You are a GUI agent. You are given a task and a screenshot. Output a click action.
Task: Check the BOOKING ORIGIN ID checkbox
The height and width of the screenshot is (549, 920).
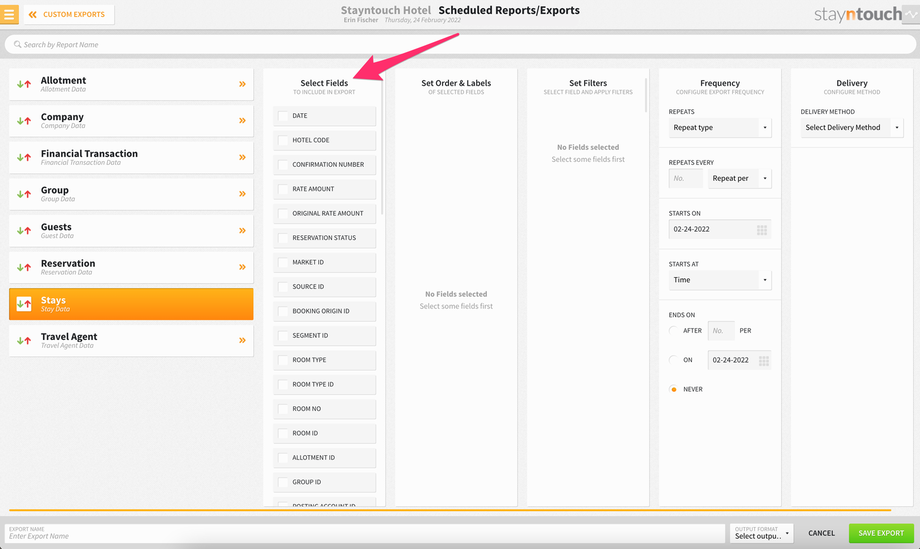pyautogui.click(x=283, y=311)
